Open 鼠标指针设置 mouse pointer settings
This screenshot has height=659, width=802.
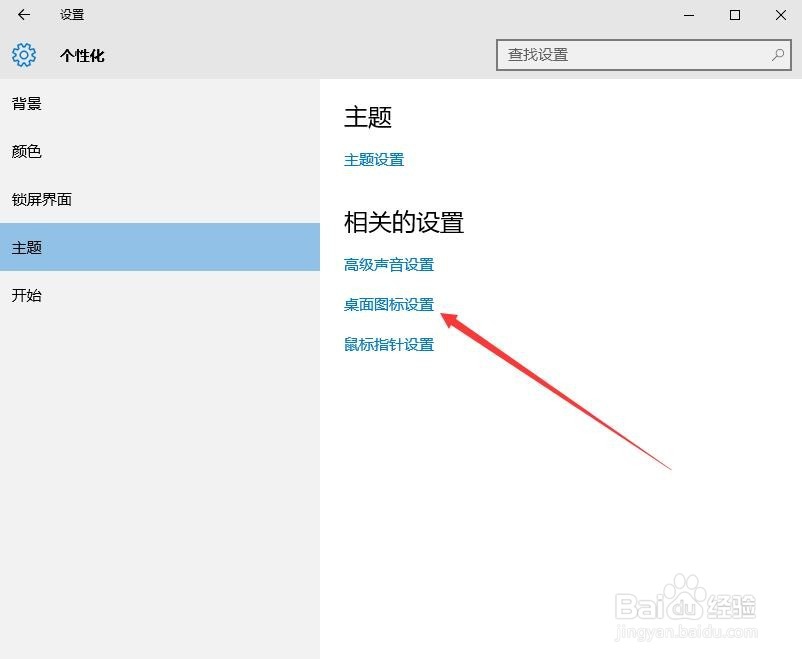coord(388,344)
